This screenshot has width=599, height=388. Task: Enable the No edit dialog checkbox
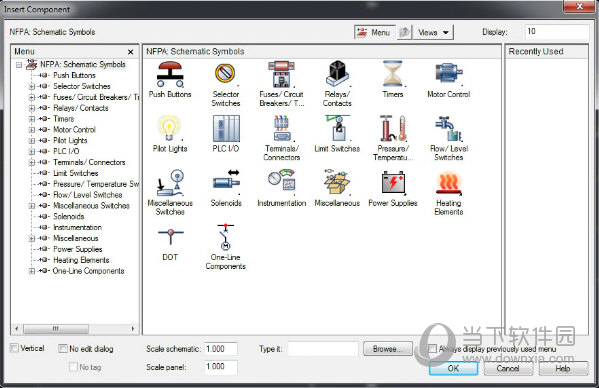pos(63,348)
